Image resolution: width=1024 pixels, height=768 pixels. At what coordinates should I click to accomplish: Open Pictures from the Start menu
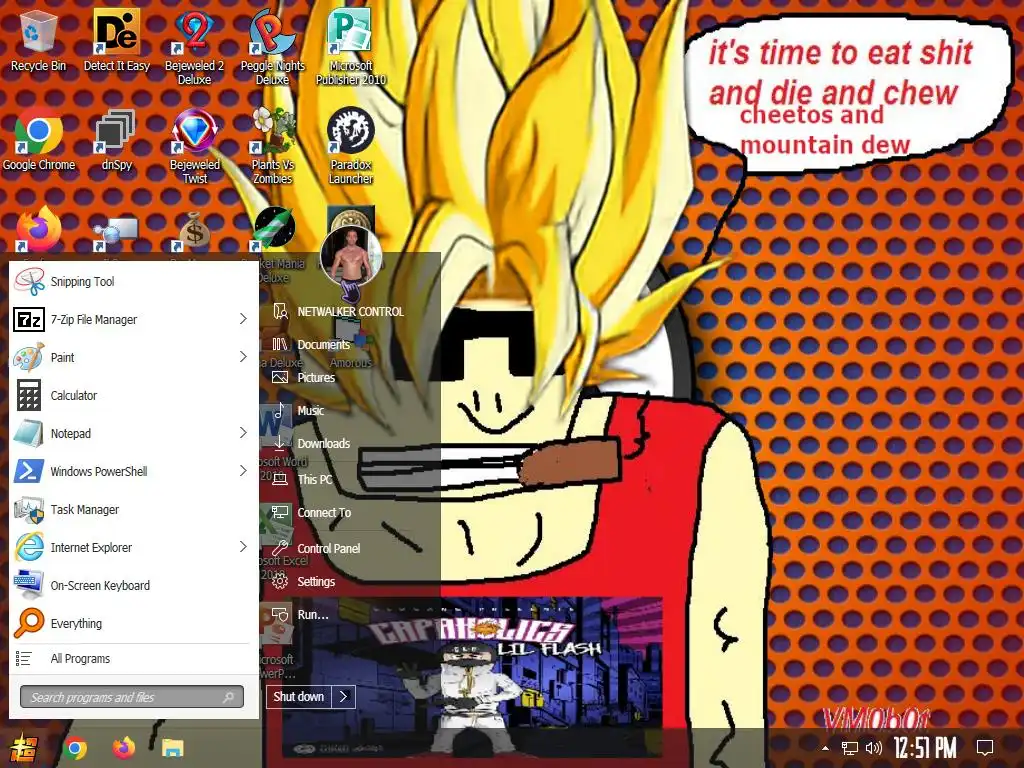tap(316, 377)
